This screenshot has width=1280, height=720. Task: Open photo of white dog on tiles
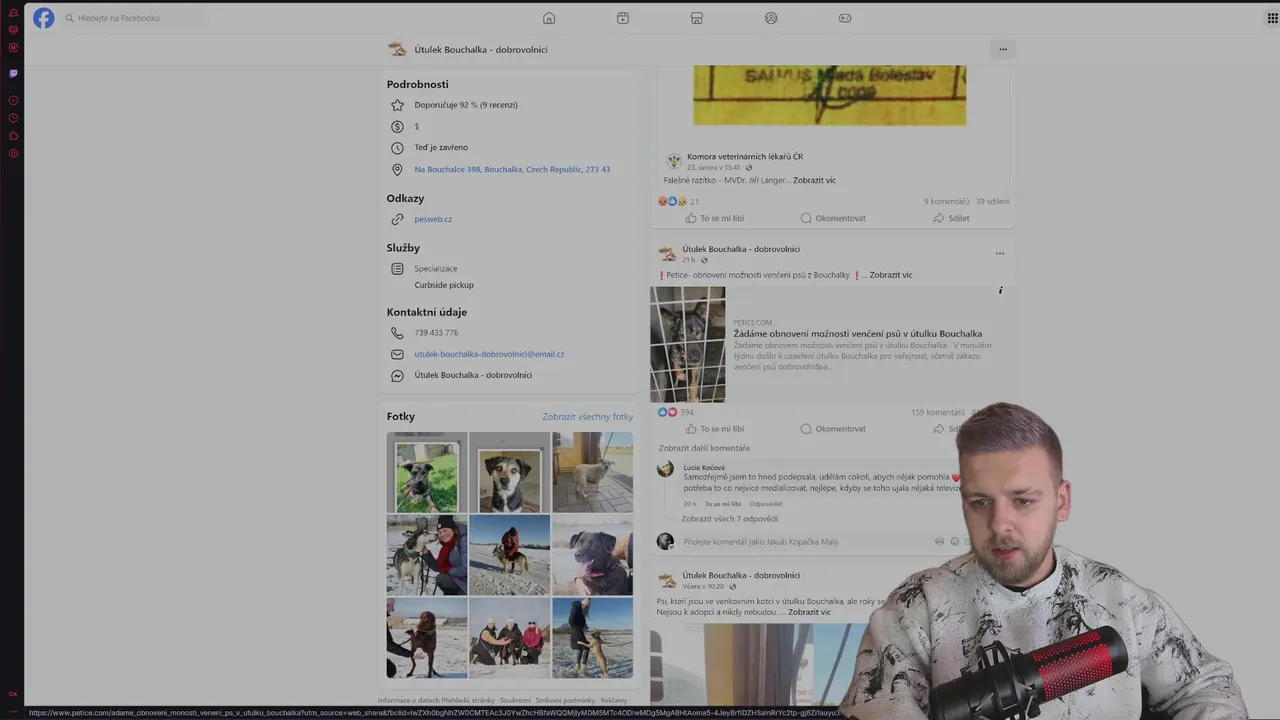pyautogui.click(x=593, y=472)
